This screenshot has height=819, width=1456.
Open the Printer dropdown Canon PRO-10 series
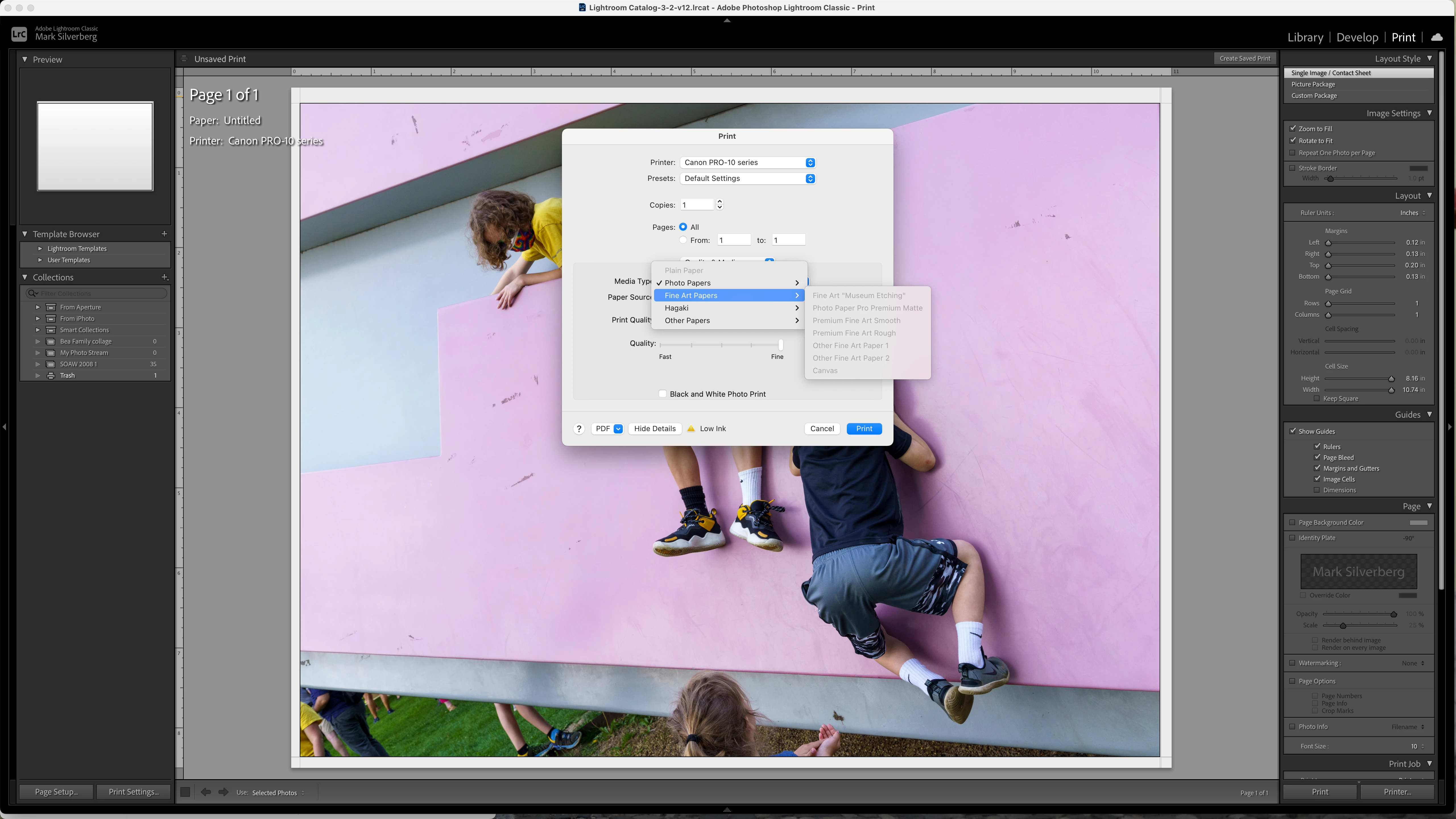[x=747, y=163]
